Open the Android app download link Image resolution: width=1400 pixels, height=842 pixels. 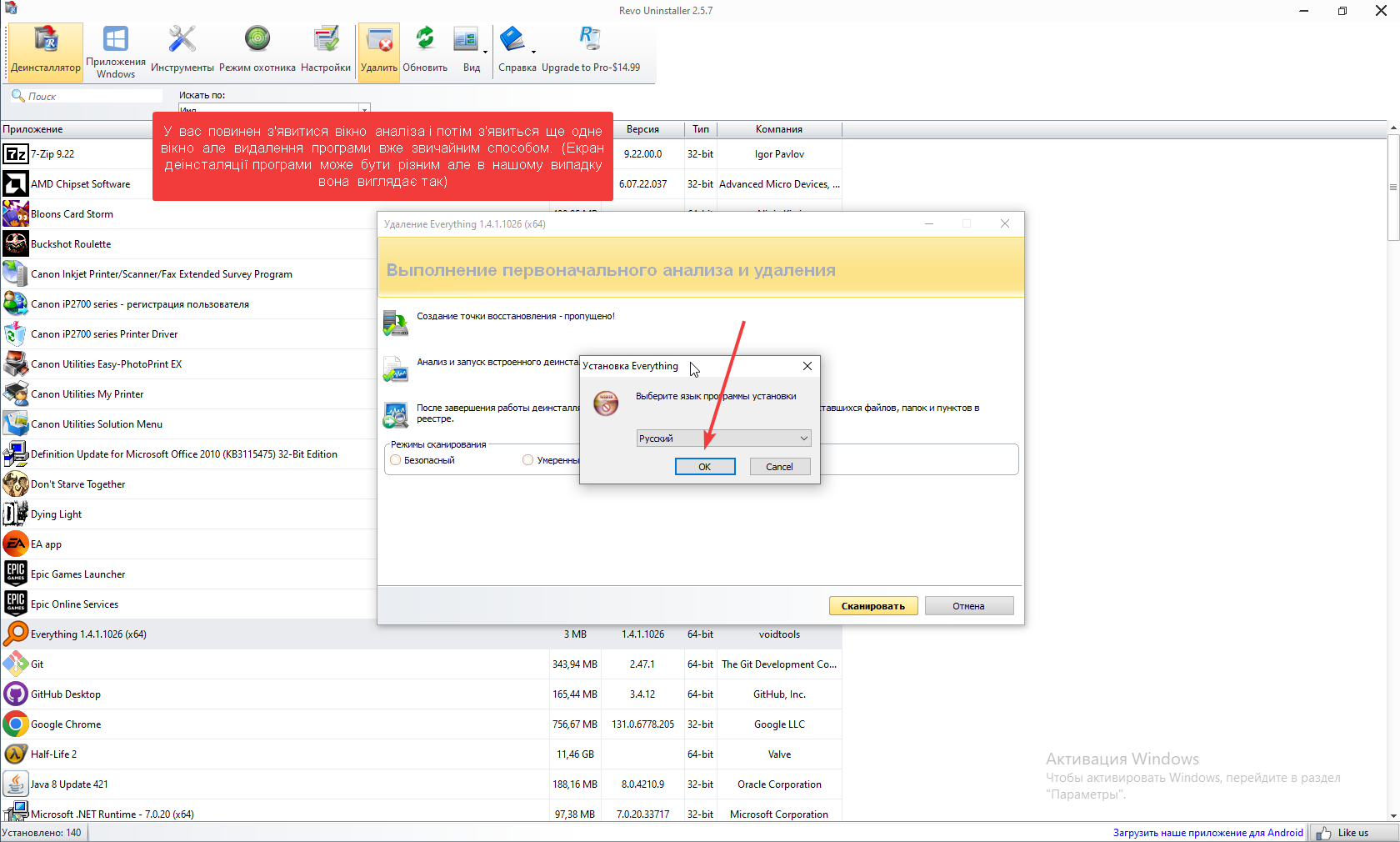pyautogui.click(x=1208, y=833)
